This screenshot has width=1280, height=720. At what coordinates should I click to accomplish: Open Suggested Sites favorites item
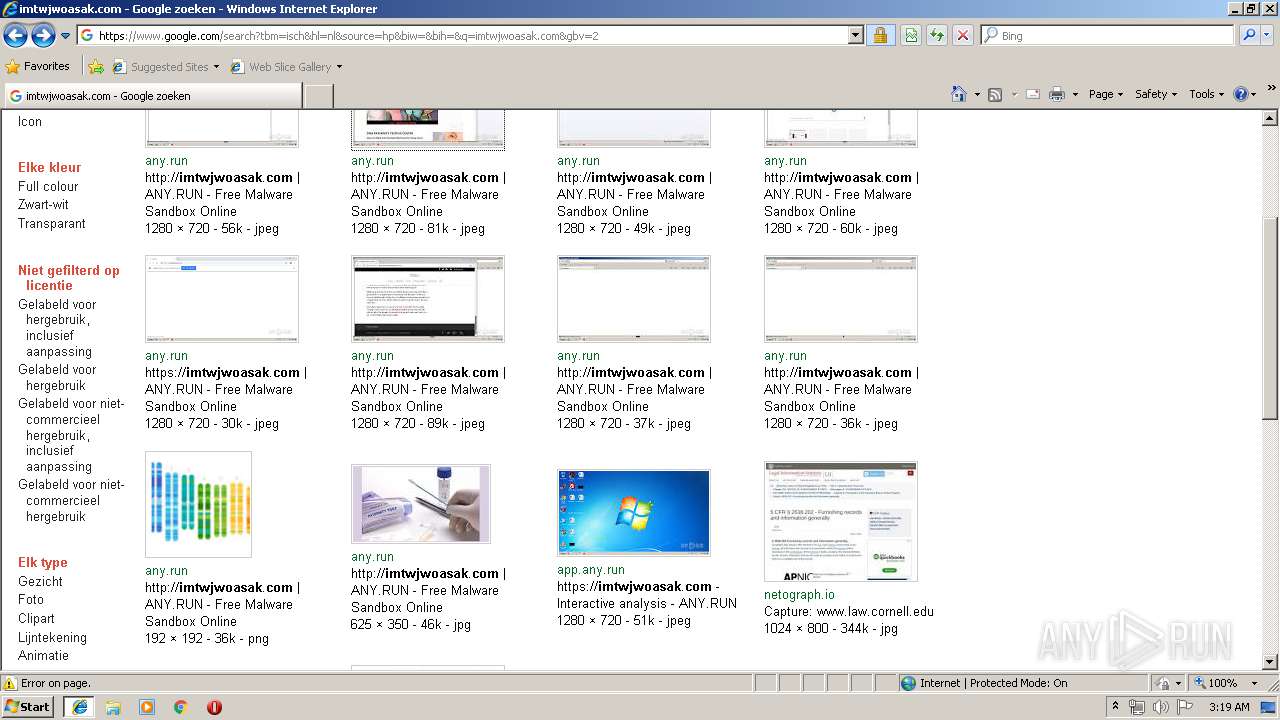click(166, 67)
